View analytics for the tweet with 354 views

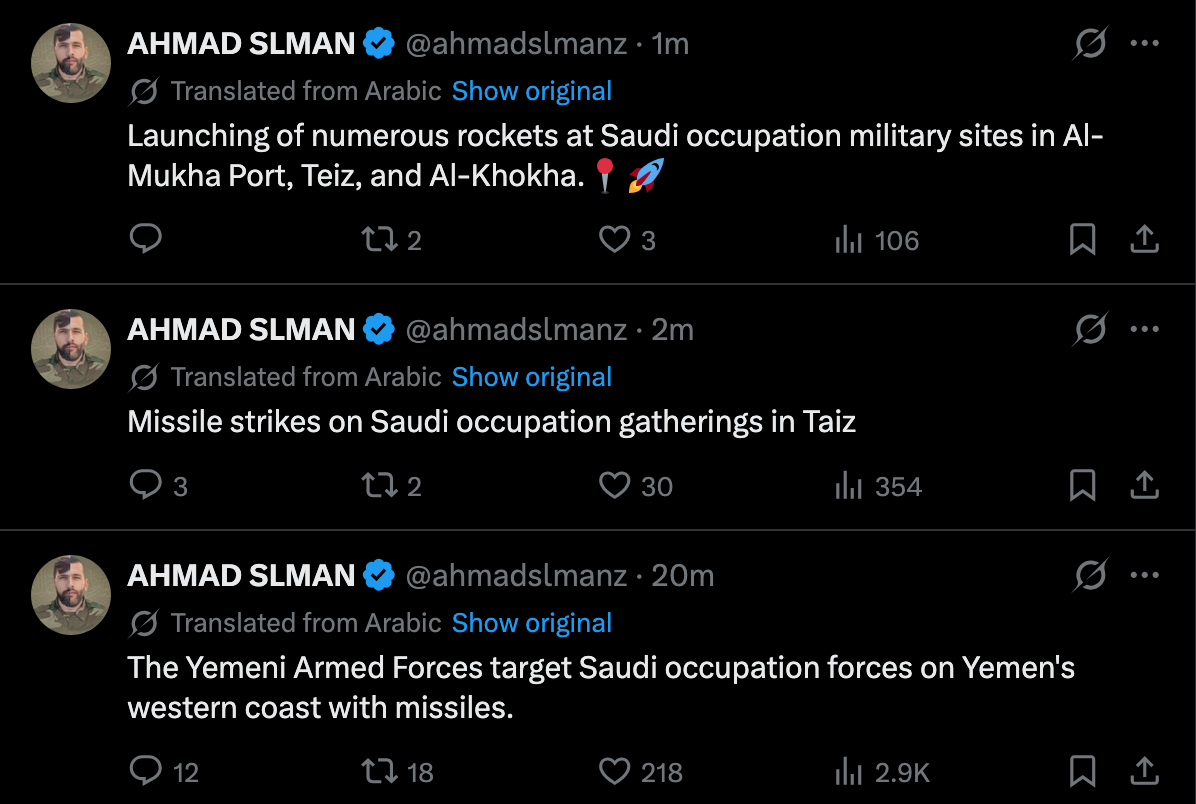(x=879, y=486)
